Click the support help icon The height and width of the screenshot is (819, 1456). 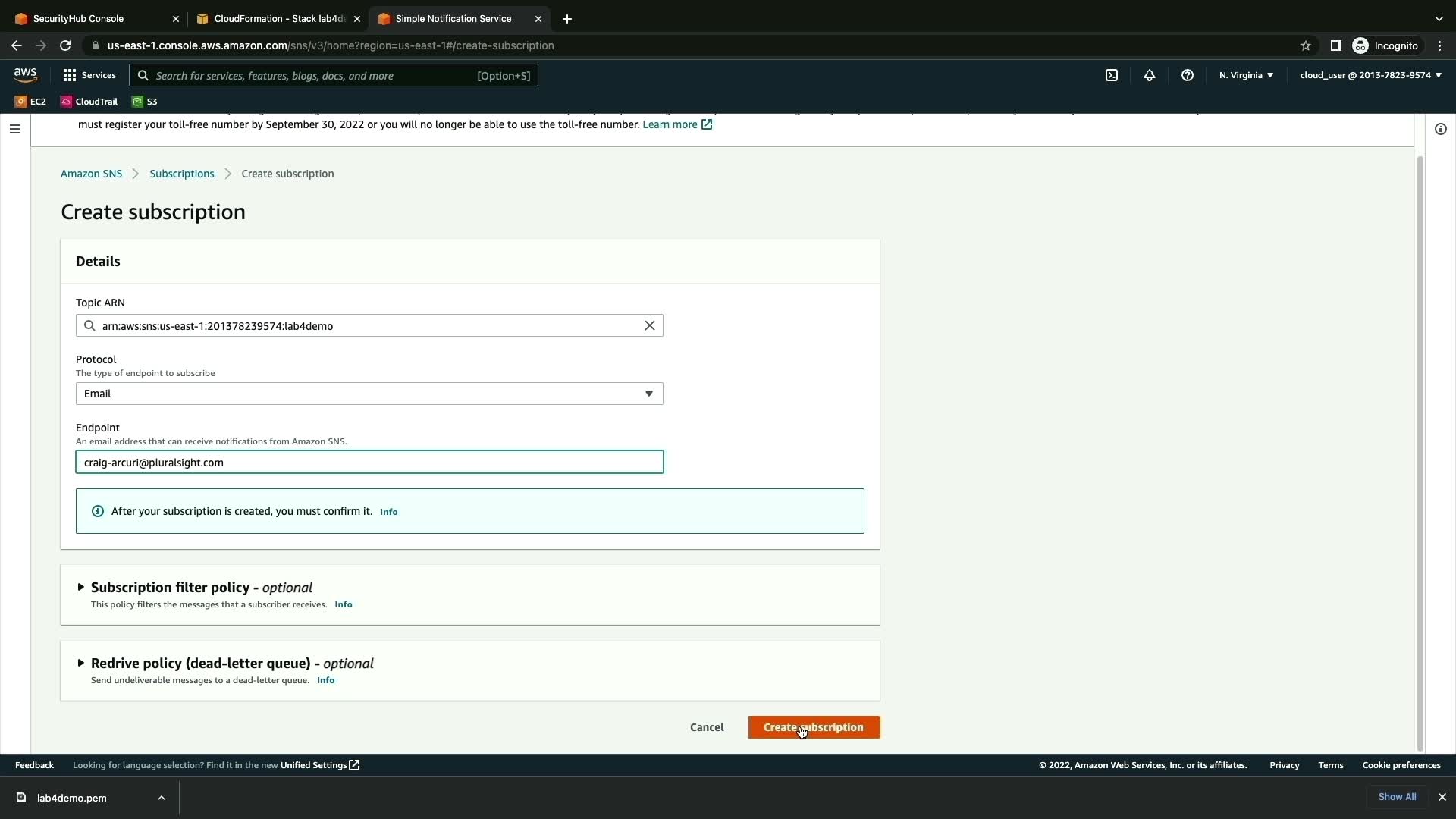tap(1187, 75)
